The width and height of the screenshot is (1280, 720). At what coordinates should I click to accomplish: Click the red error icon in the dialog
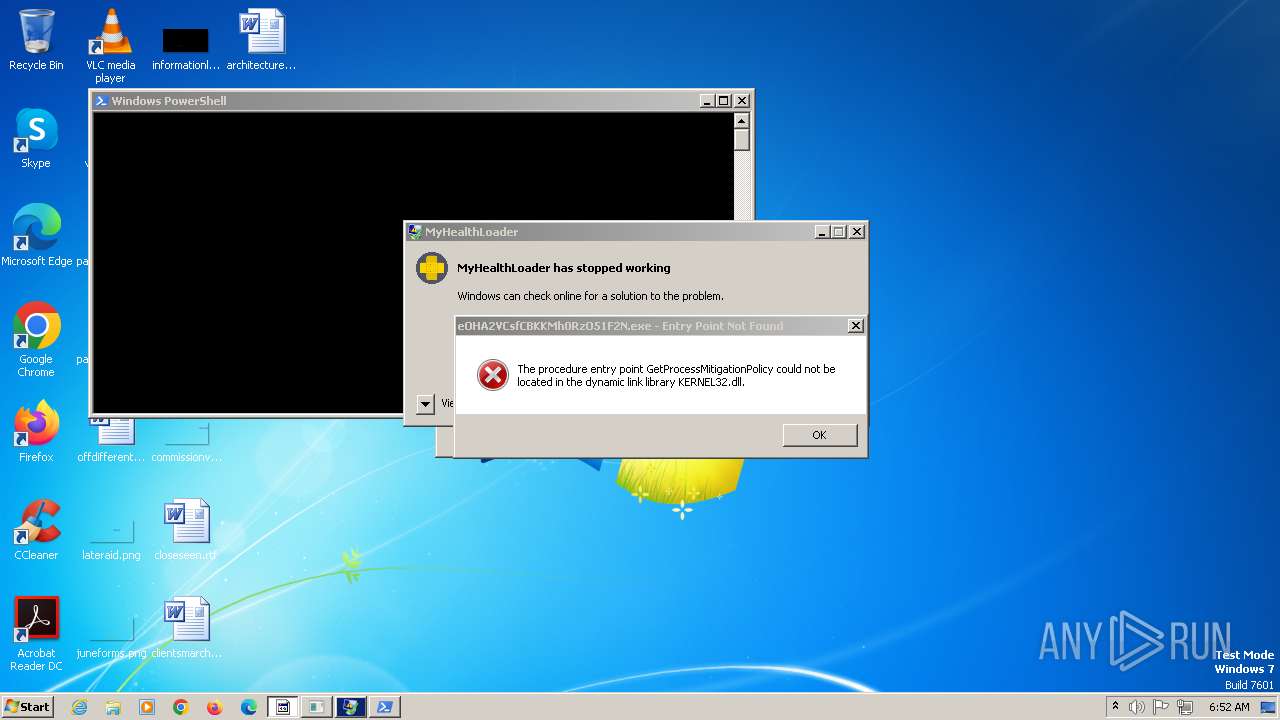coord(492,375)
